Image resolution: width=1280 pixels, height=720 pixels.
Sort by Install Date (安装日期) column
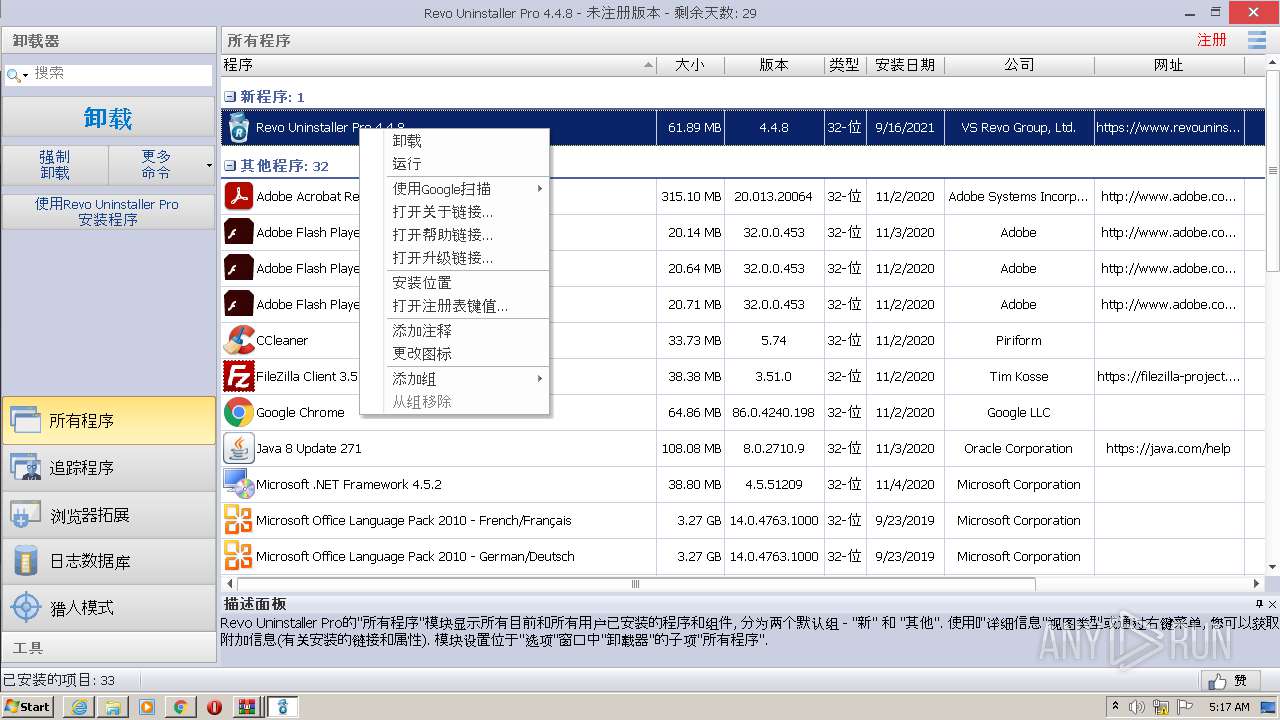point(905,65)
